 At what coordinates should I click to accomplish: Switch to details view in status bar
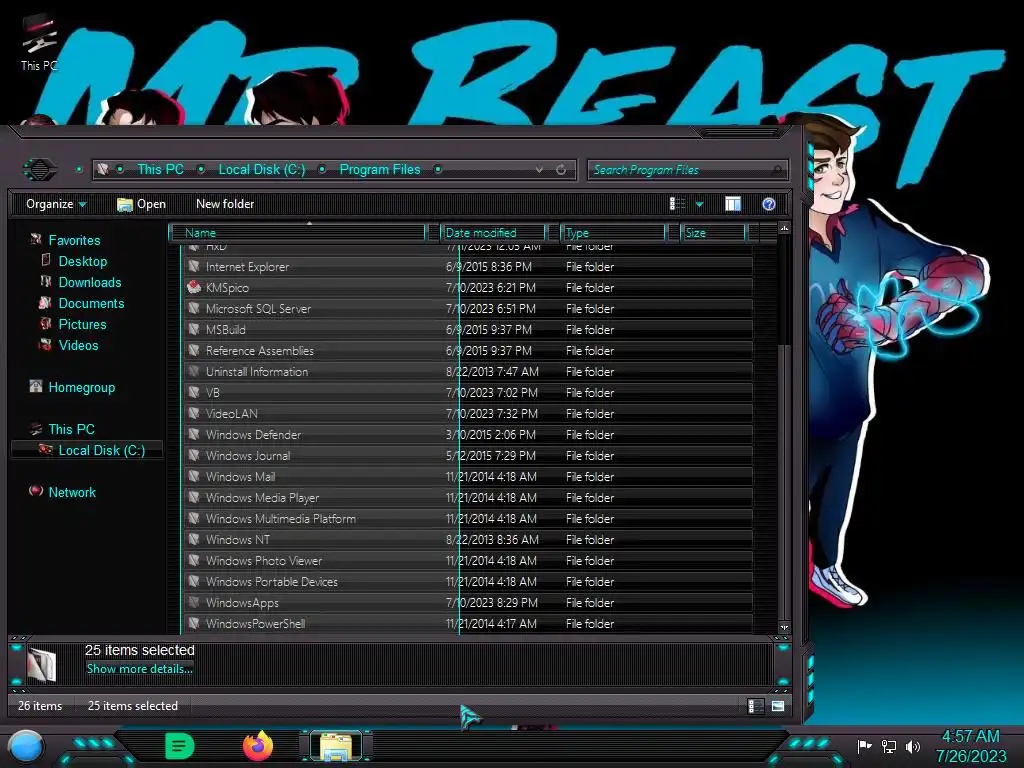pyautogui.click(x=754, y=706)
